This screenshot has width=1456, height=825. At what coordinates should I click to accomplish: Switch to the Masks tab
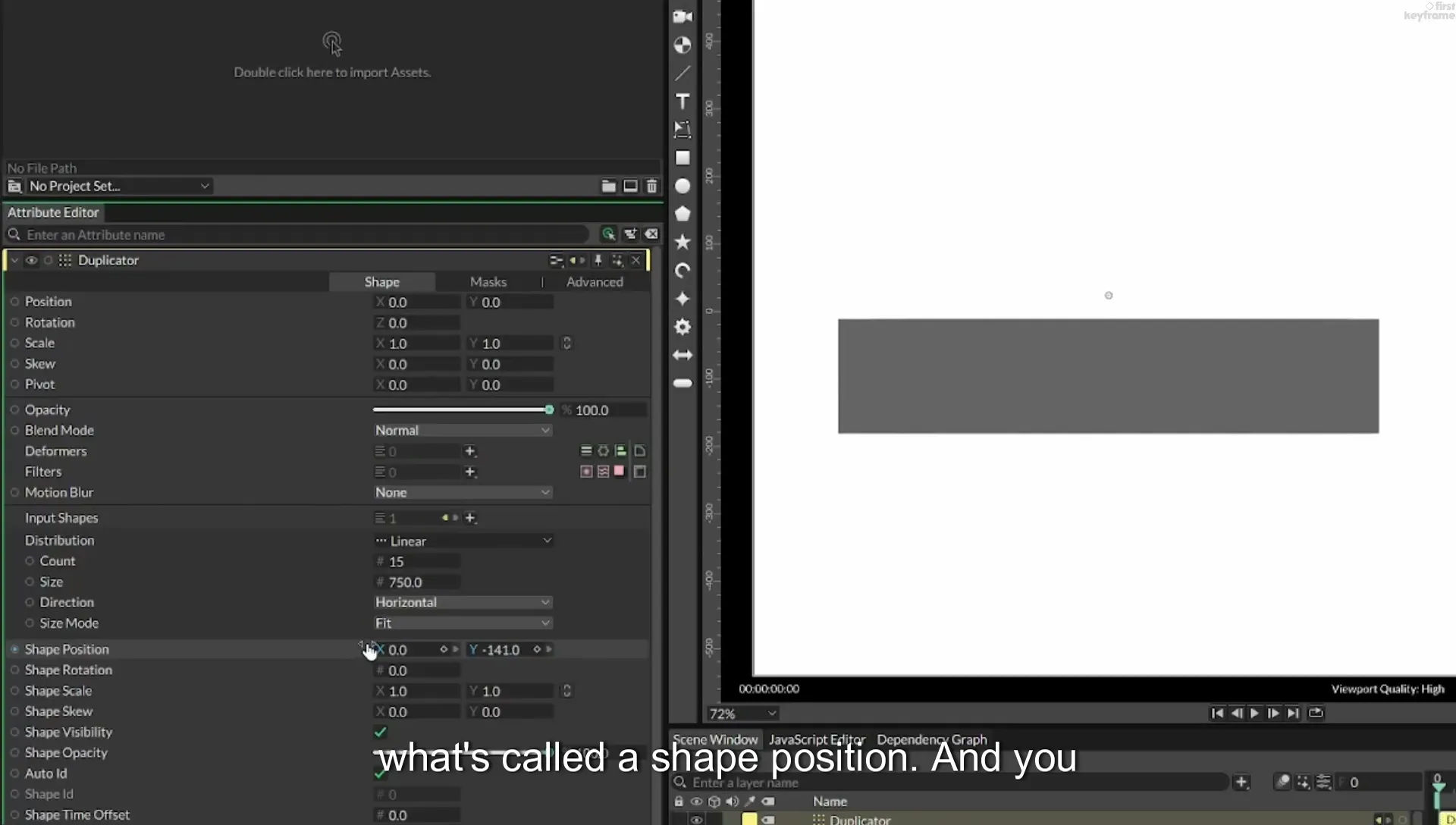pyautogui.click(x=488, y=281)
